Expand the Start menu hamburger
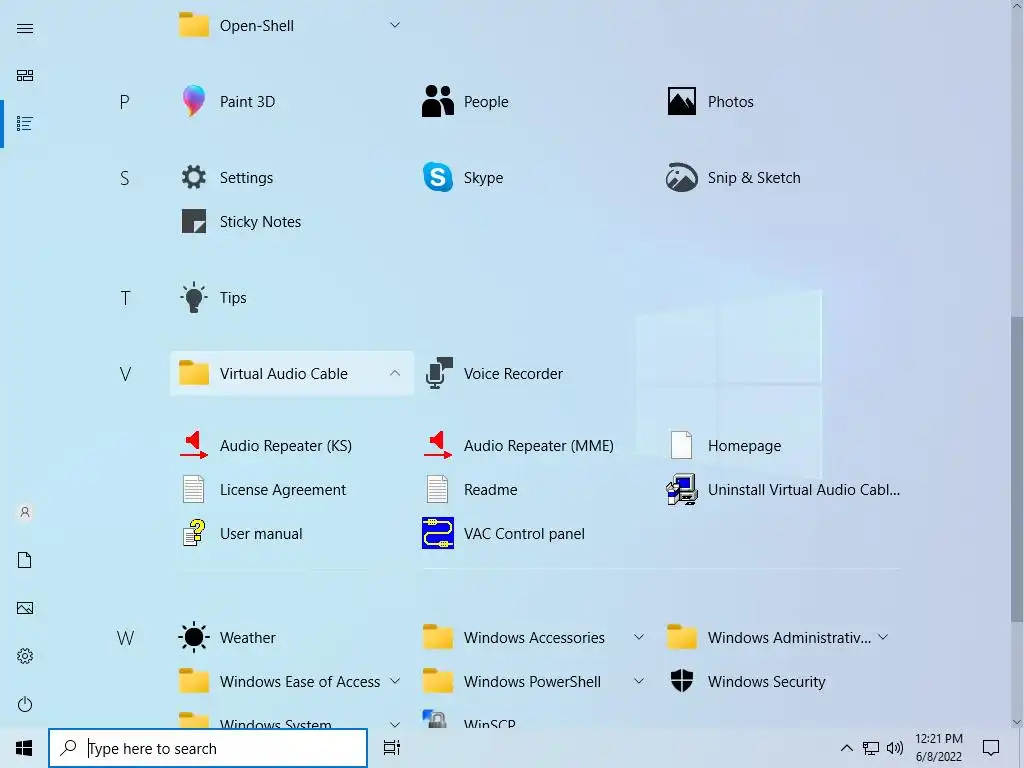 tap(25, 28)
